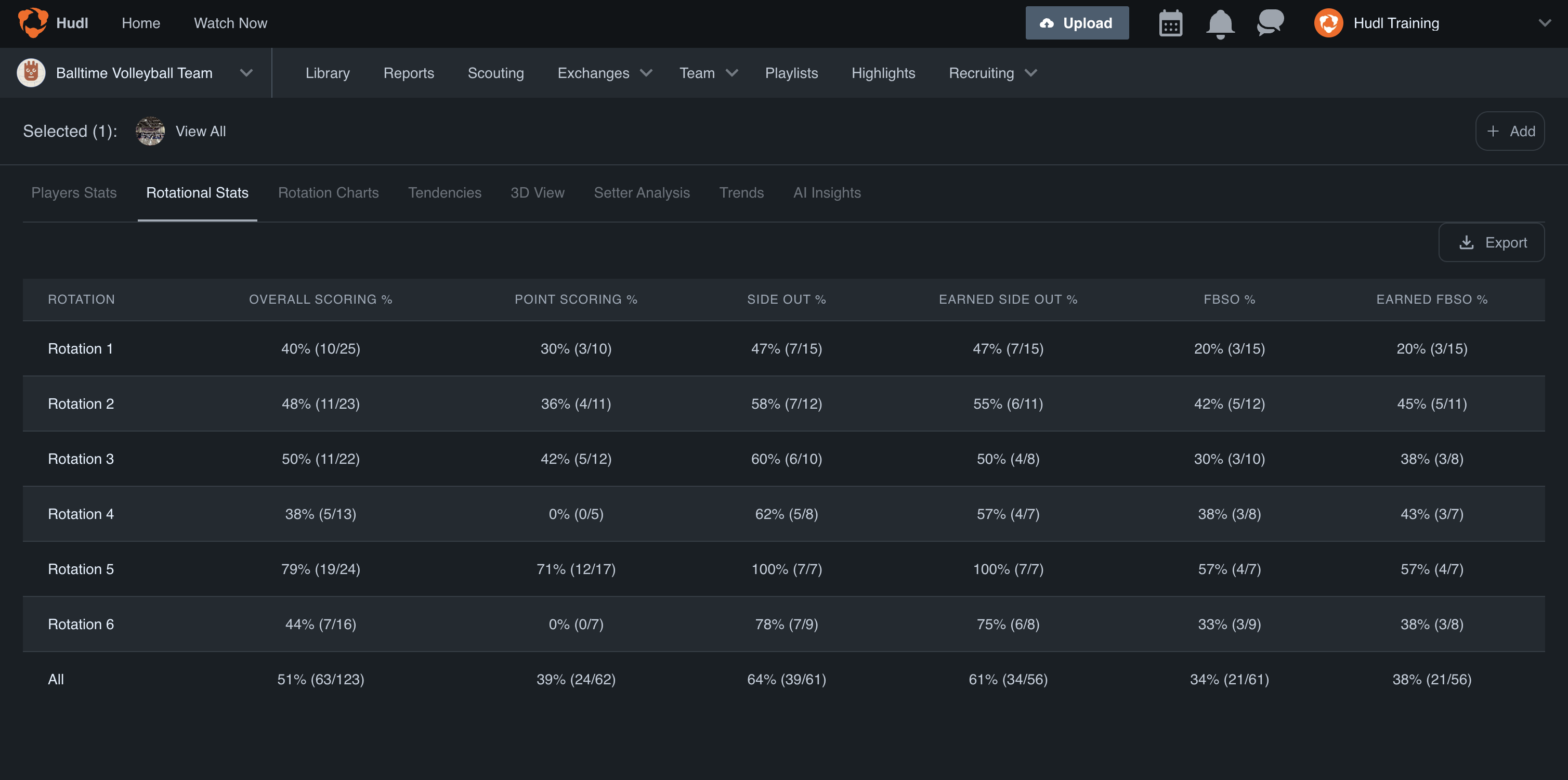1568x780 pixels.
Task: Click the Add button
Action: coord(1510,131)
